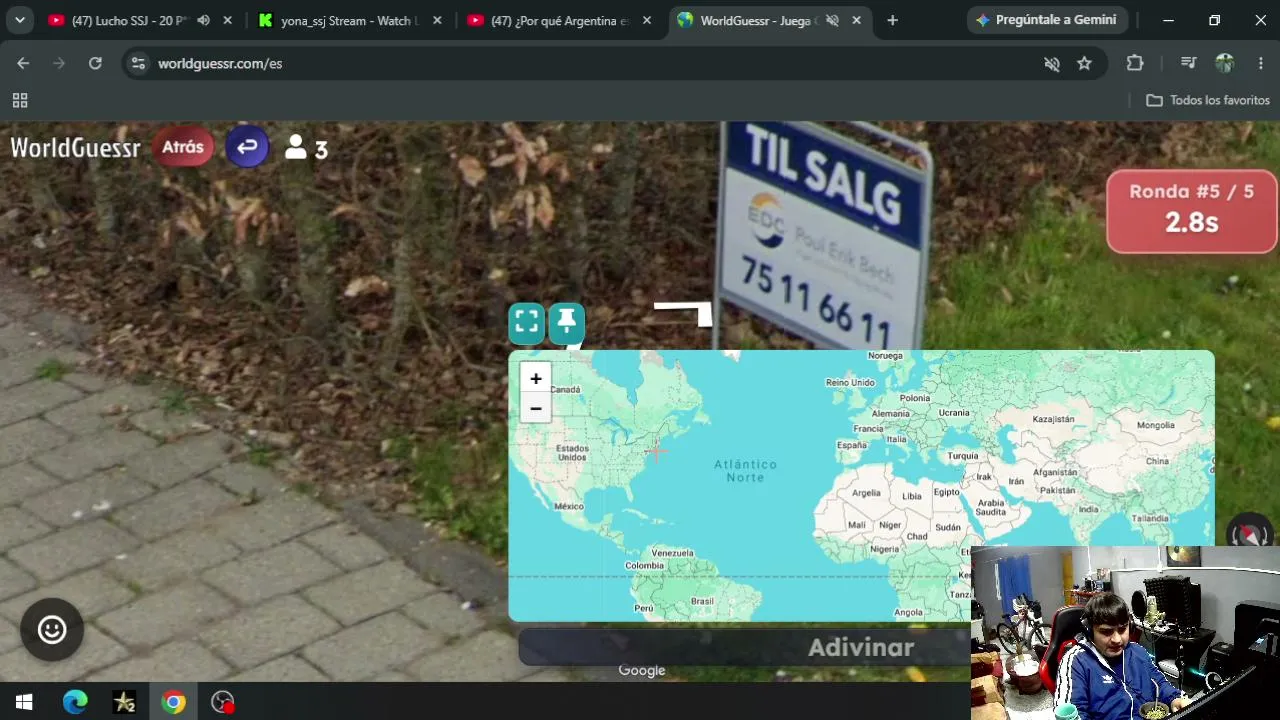Image resolution: width=1280 pixels, height=720 pixels.
Task: Click Colombia on the map
Action: click(x=644, y=565)
